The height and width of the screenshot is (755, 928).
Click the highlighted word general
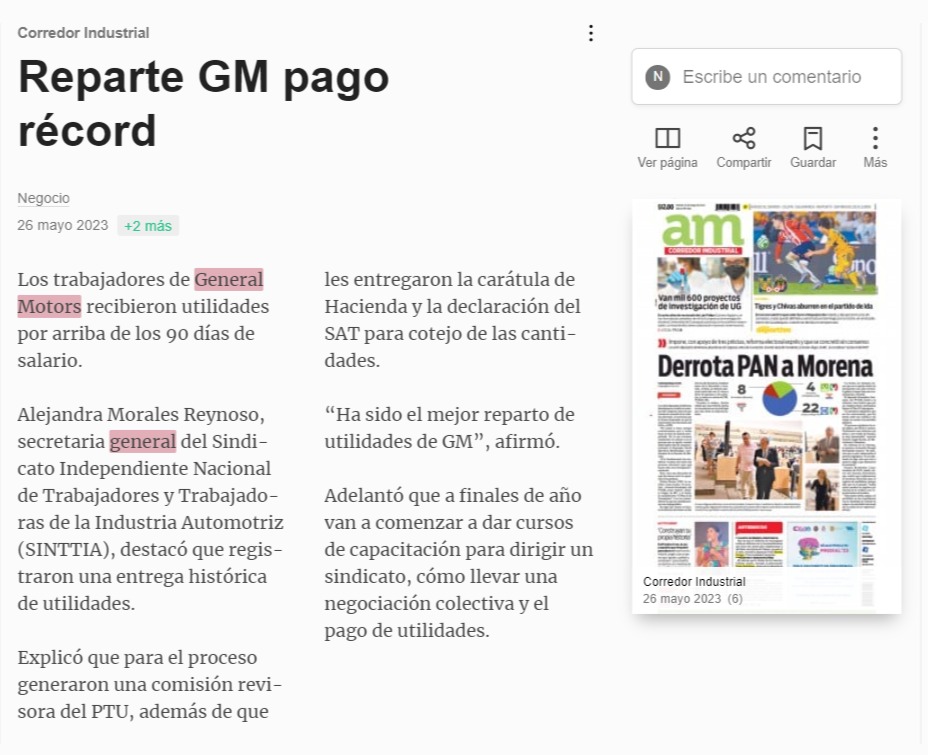143,441
